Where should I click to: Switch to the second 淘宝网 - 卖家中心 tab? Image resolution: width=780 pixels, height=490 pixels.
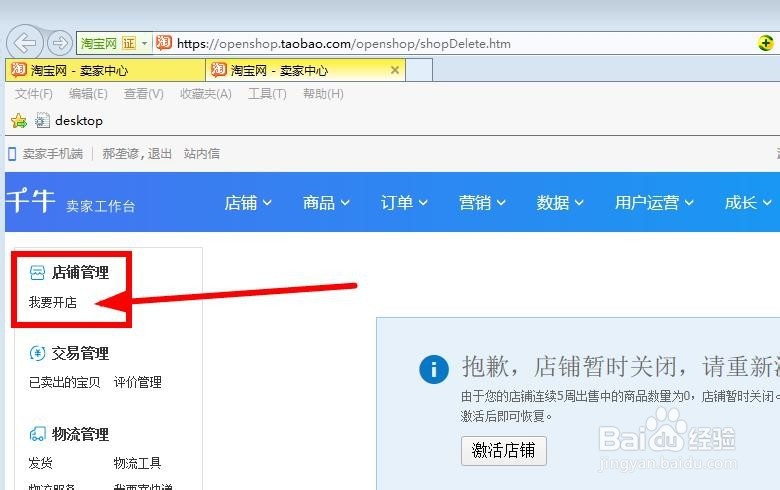point(305,70)
